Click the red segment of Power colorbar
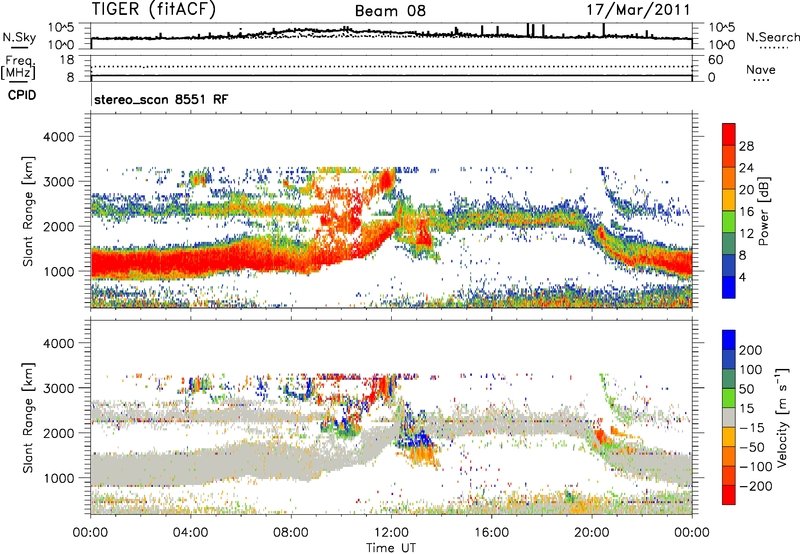Screen dimensions: 800x554 click(x=729, y=134)
